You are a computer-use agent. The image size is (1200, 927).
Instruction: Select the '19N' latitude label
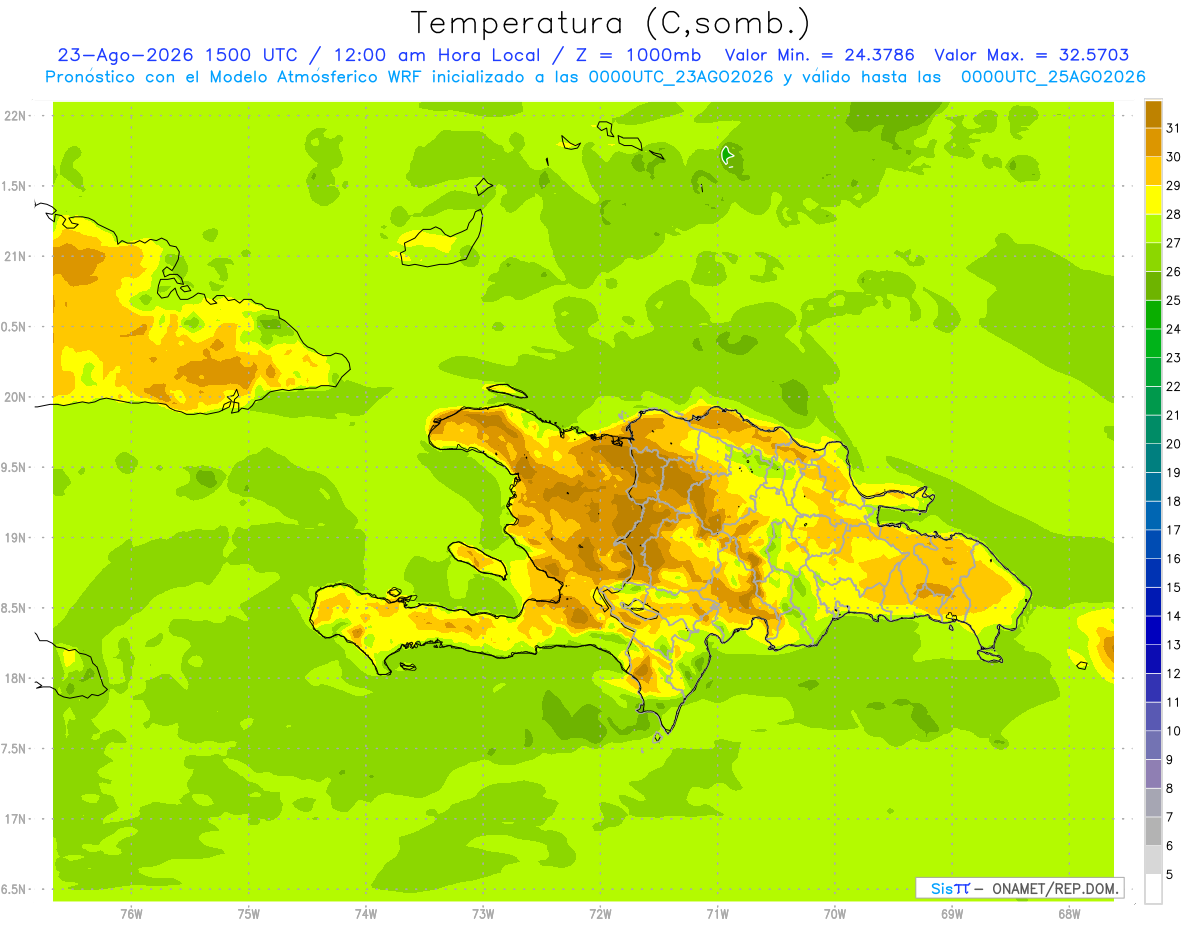click(x=15, y=538)
